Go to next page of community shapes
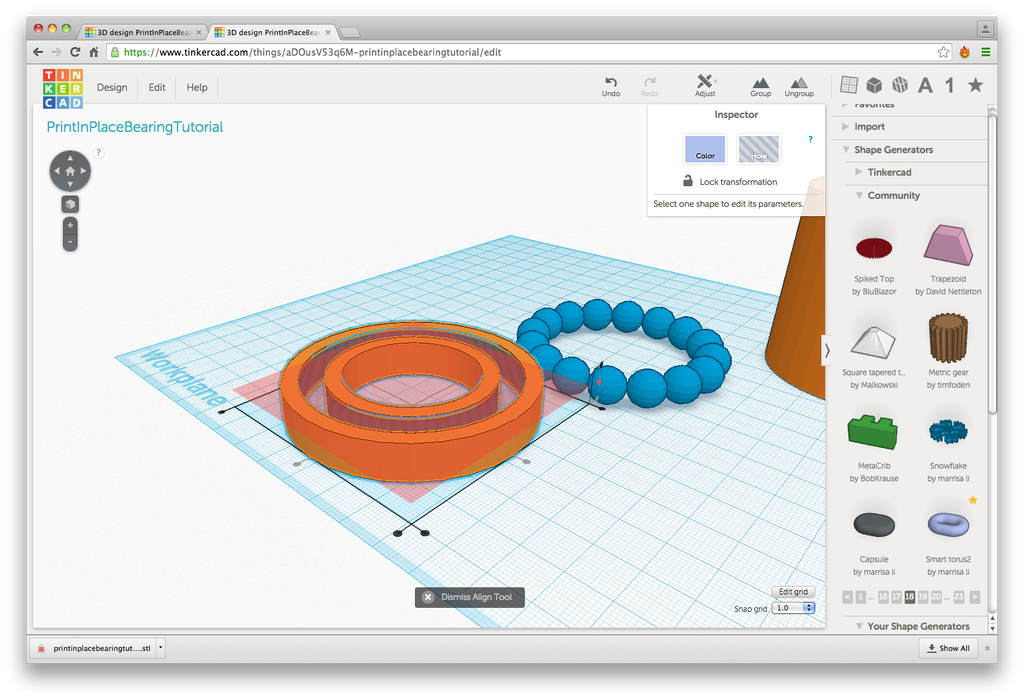Viewport: 1024px width, 700px height. coord(974,597)
